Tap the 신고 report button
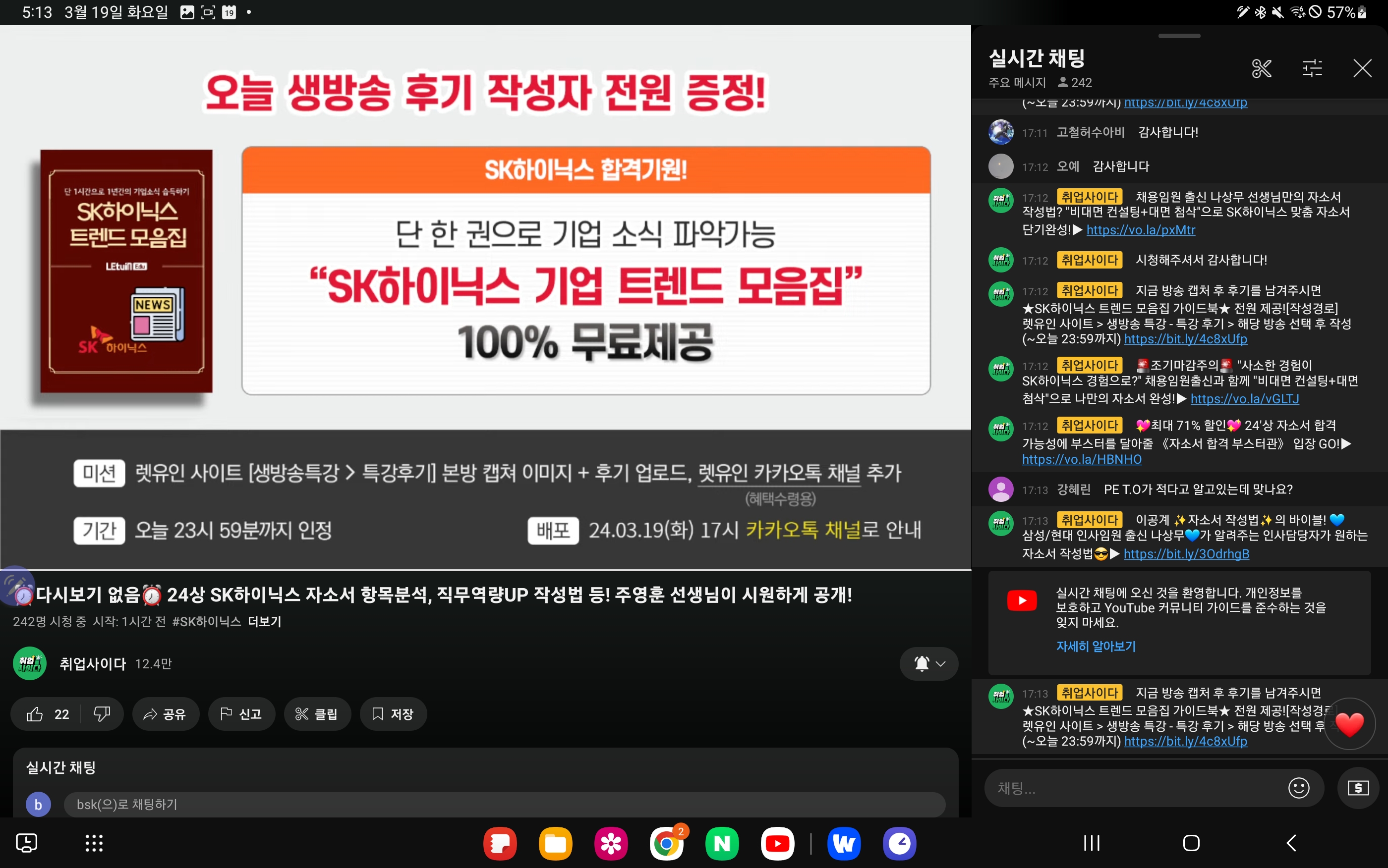This screenshot has height=868, width=1388. (x=241, y=713)
